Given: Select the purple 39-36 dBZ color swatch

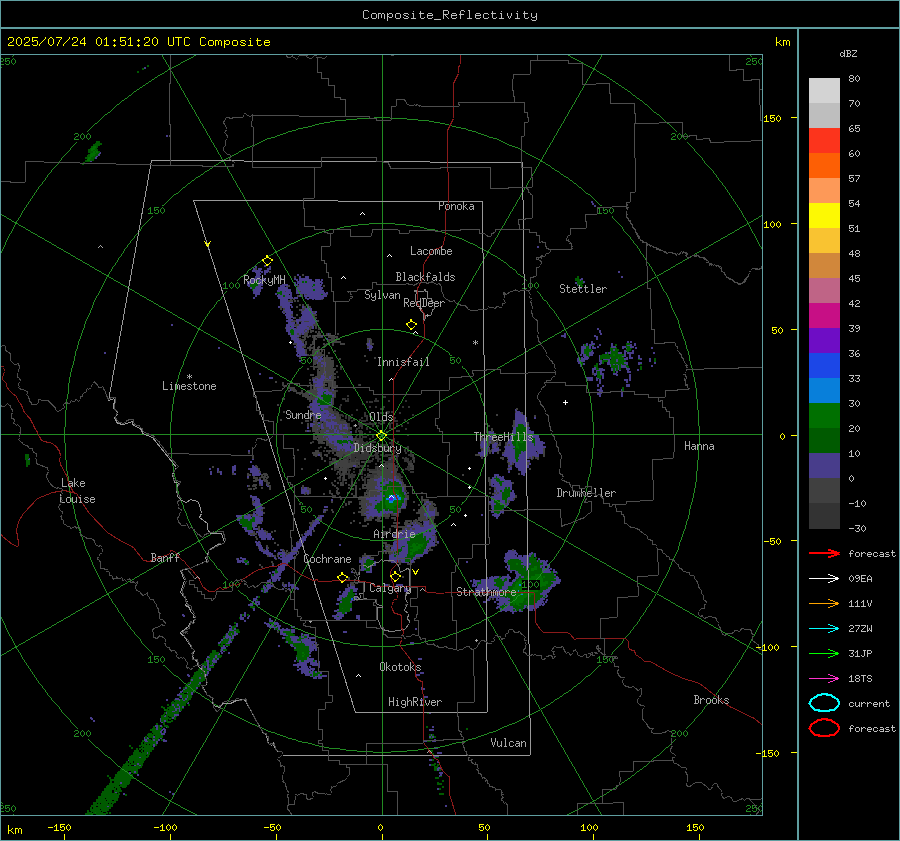Looking at the screenshot, I should (x=824, y=341).
